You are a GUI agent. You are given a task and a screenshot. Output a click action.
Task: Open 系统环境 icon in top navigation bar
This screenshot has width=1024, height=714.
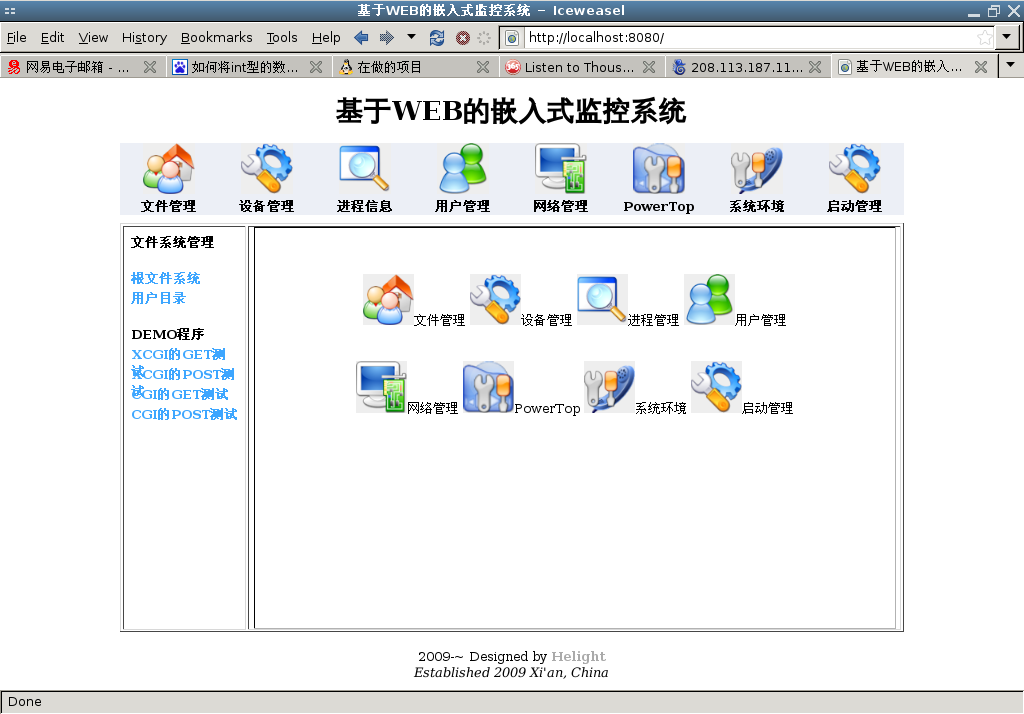[756, 170]
